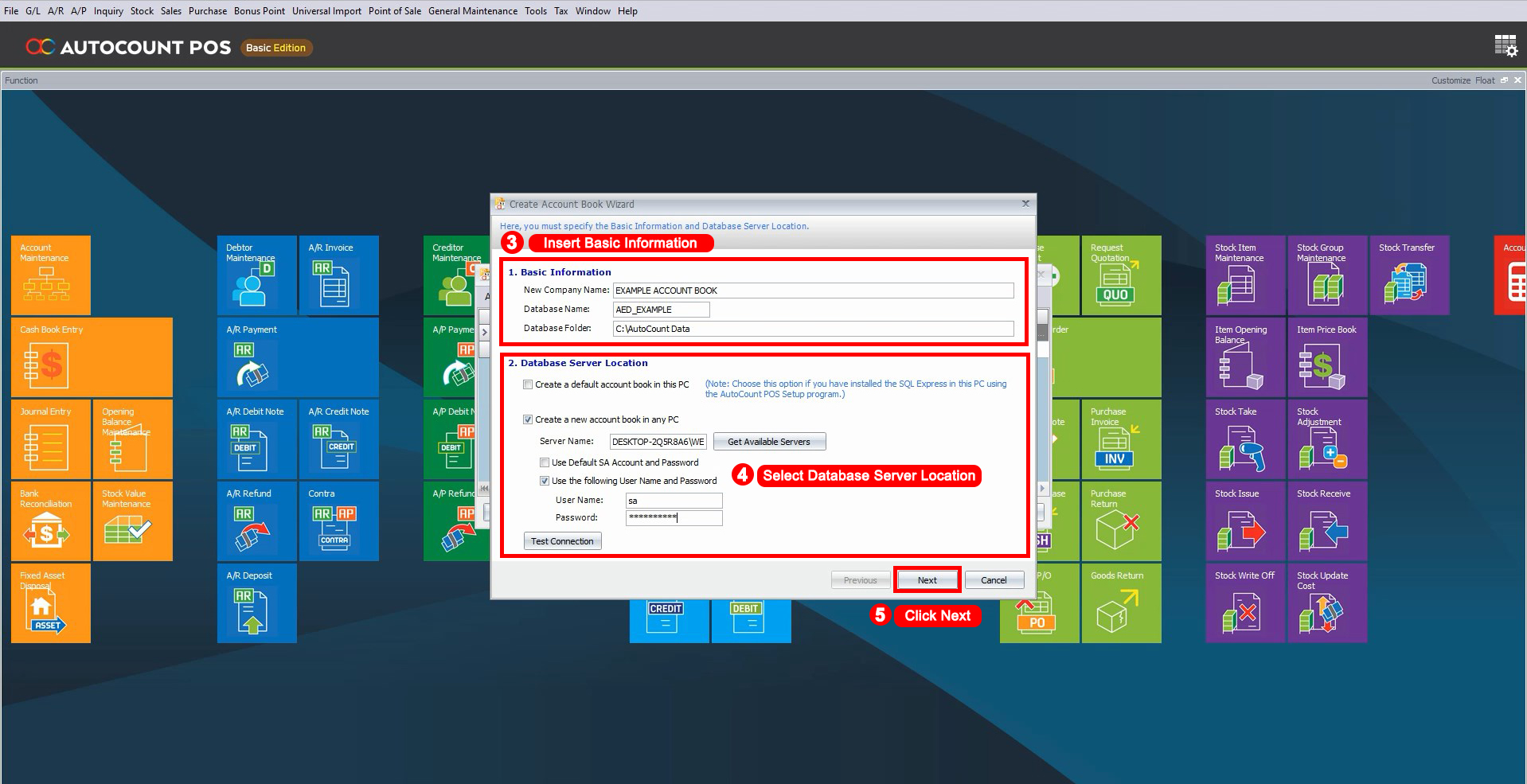
Task: Open the A/R Debit Note tile
Action: click(x=257, y=439)
